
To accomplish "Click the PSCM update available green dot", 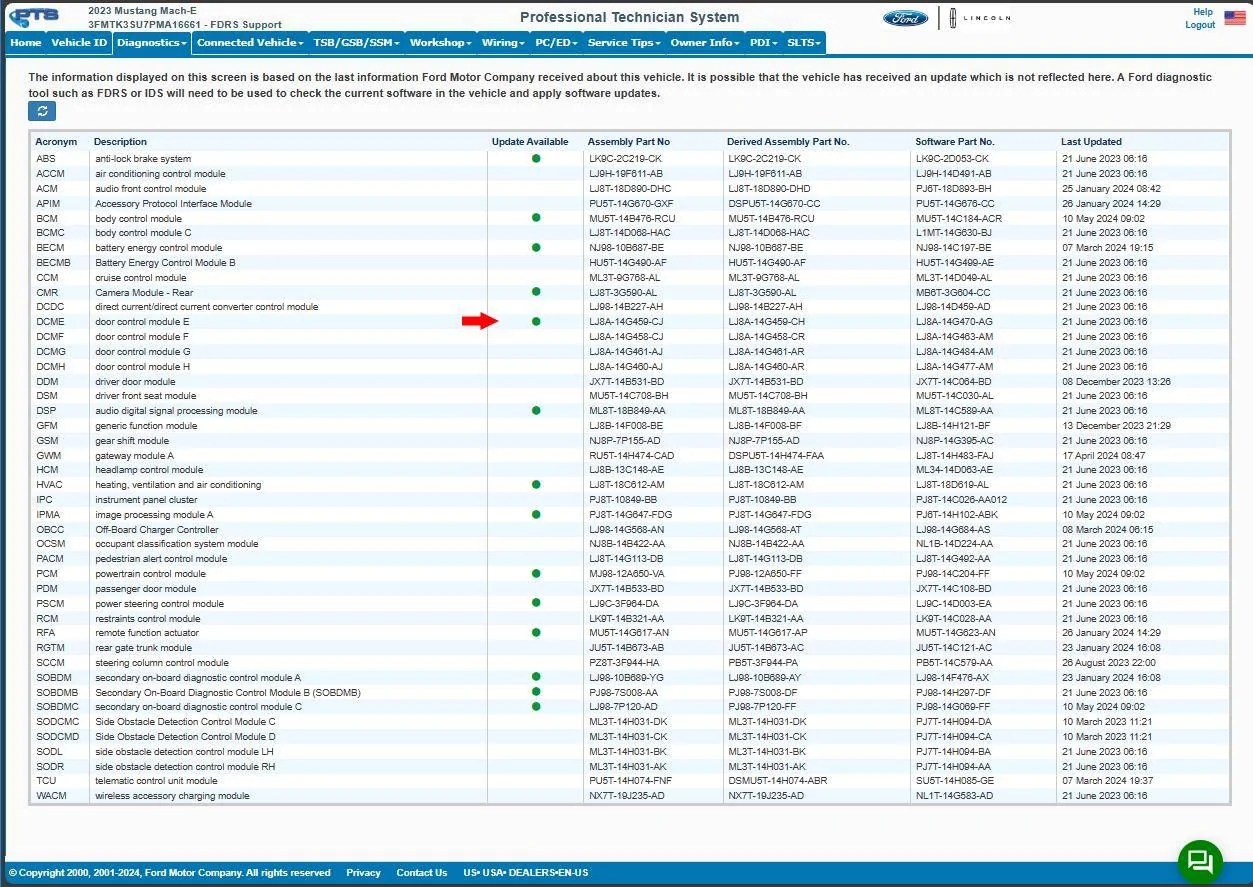I will click(x=536, y=603).
